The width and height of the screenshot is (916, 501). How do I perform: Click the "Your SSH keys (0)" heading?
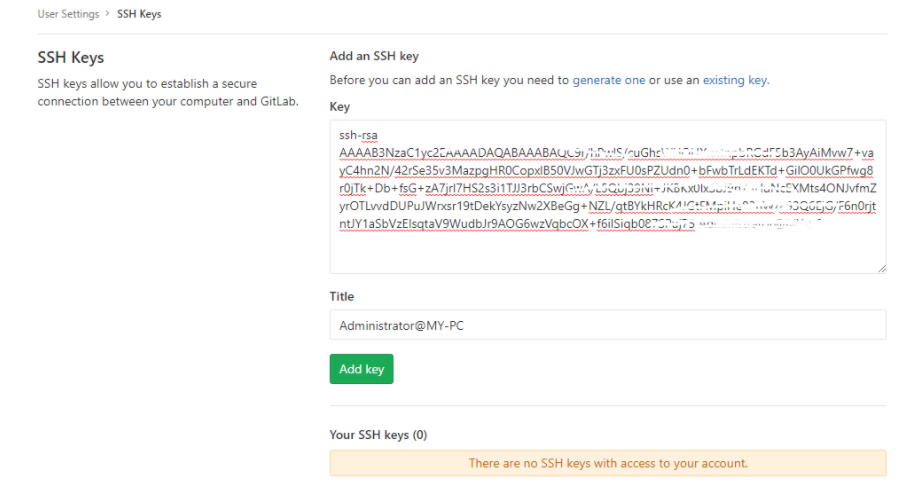tap(378, 435)
